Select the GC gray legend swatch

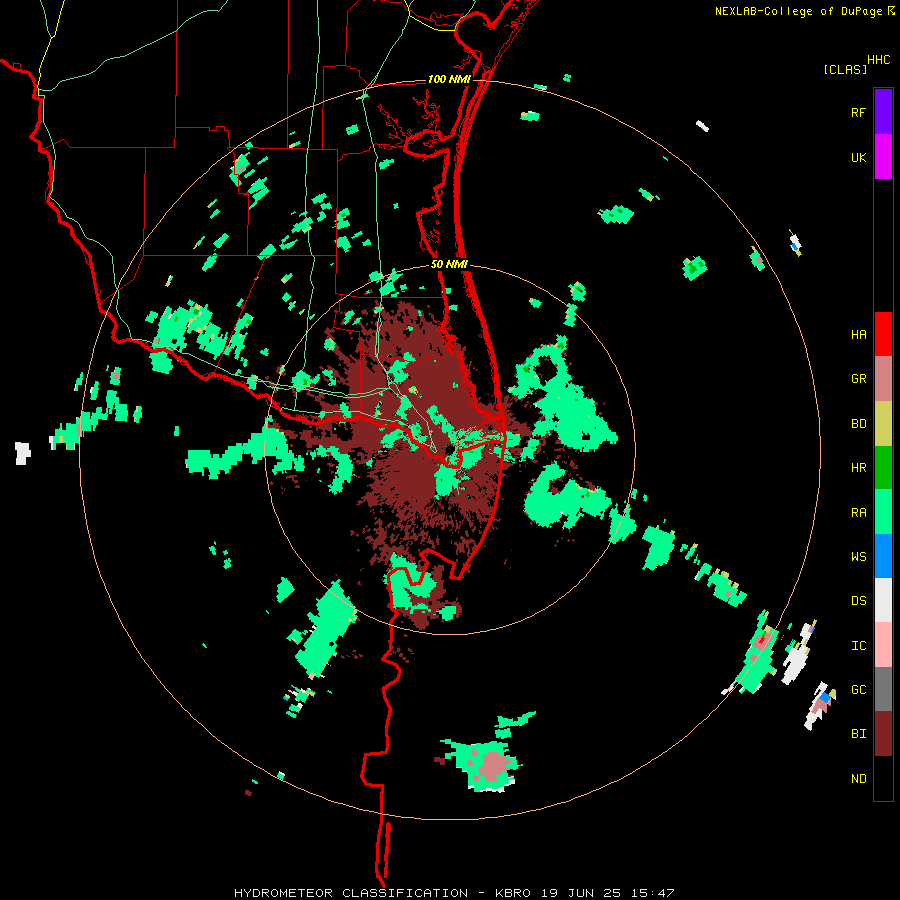pyautogui.click(x=883, y=689)
